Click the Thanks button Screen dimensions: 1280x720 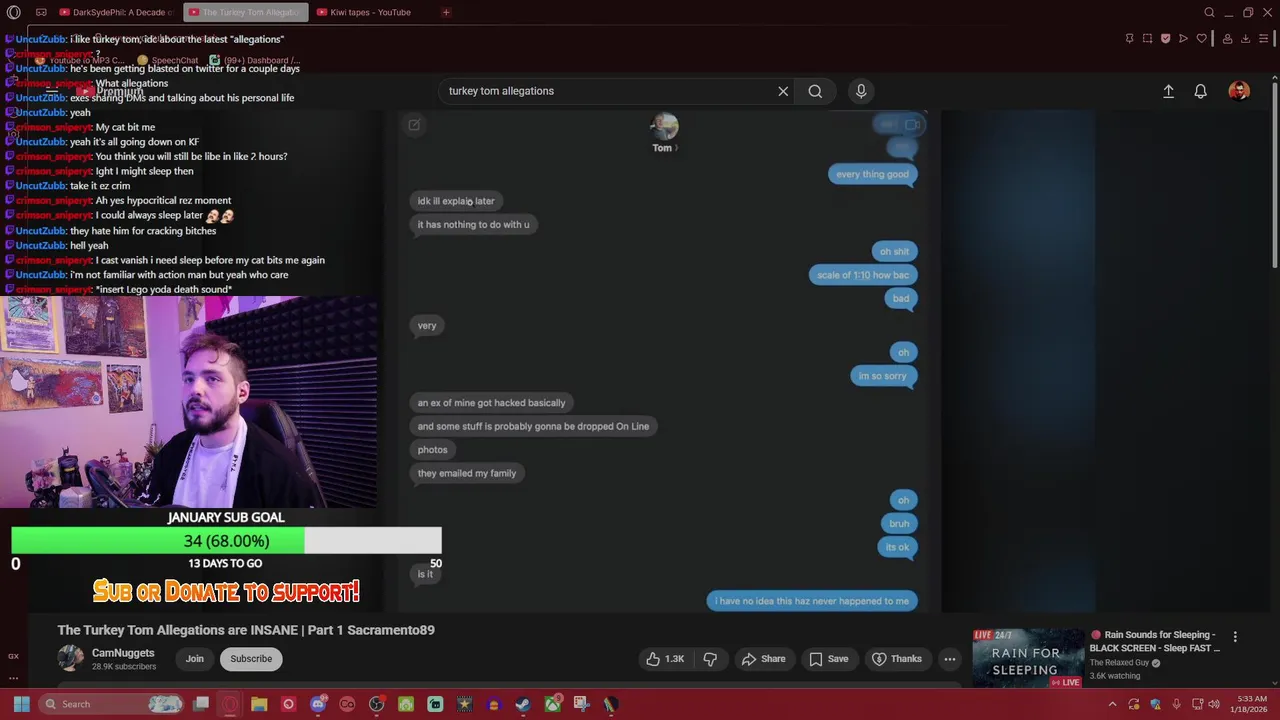click(x=896, y=659)
